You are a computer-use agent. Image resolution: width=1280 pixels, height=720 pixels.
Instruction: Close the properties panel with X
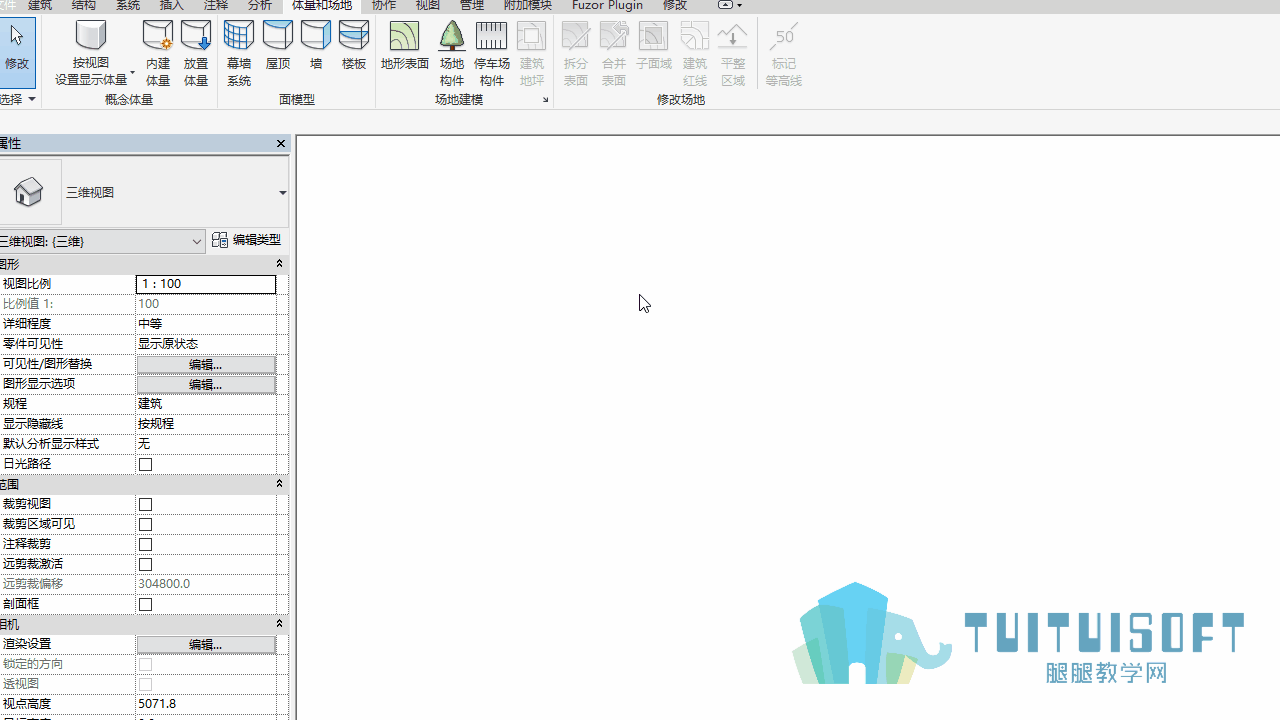pyautogui.click(x=281, y=143)
